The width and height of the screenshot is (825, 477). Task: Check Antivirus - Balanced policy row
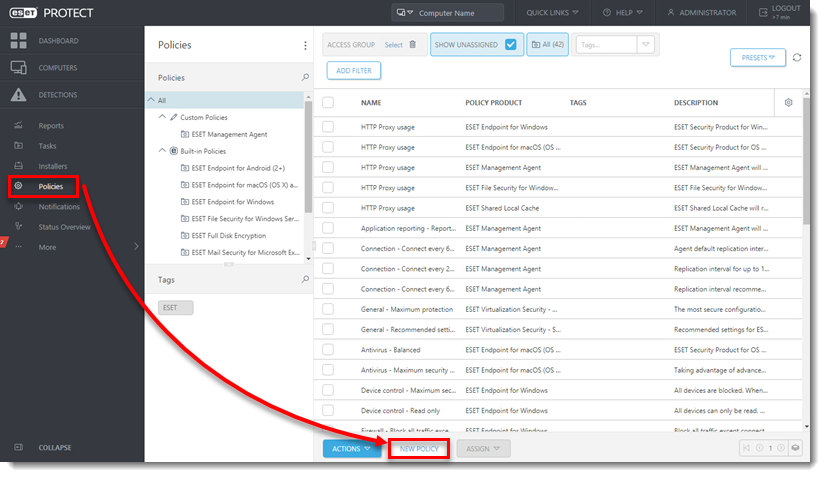328,350
